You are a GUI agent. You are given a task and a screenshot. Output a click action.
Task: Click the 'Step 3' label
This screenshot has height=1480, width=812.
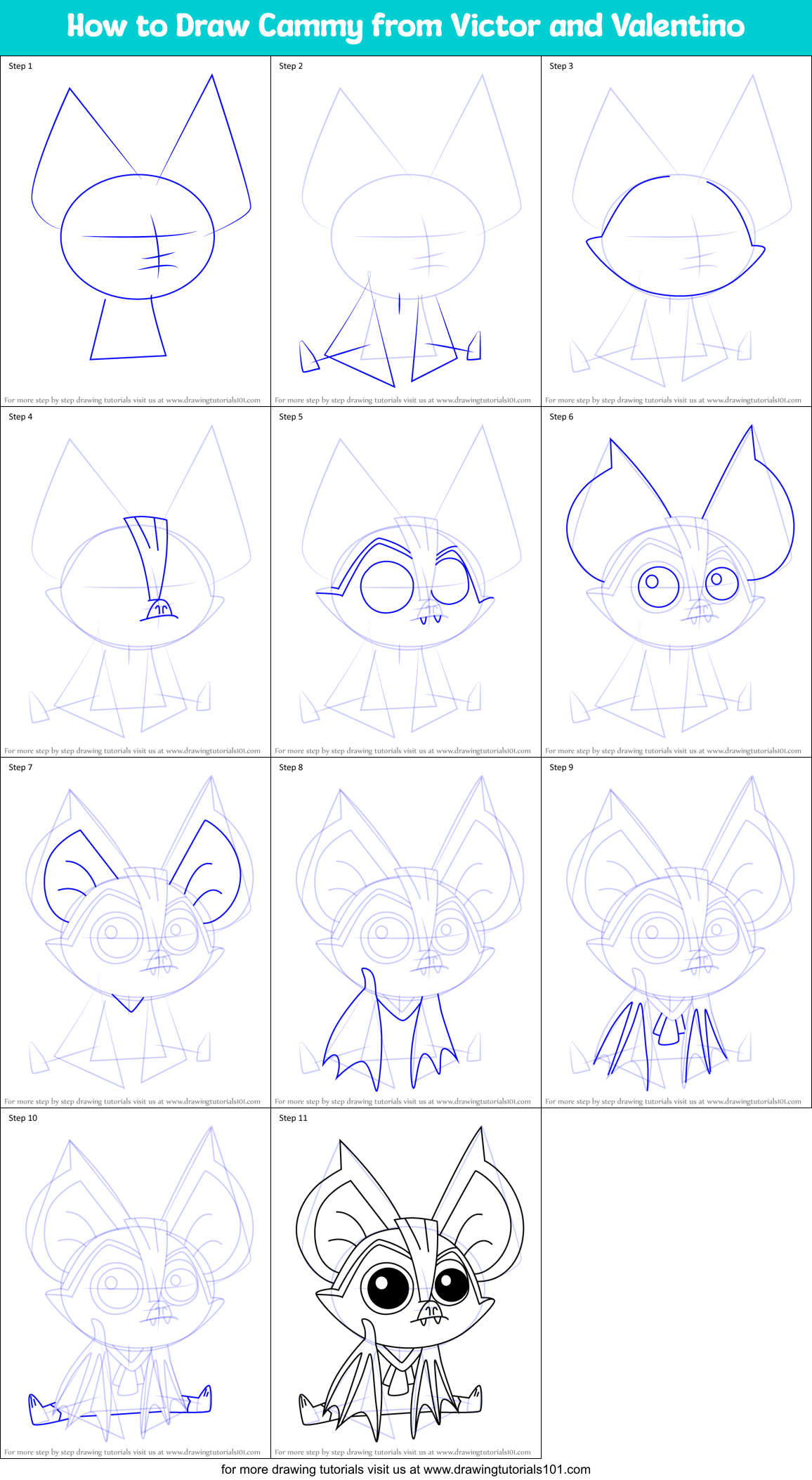561,66
